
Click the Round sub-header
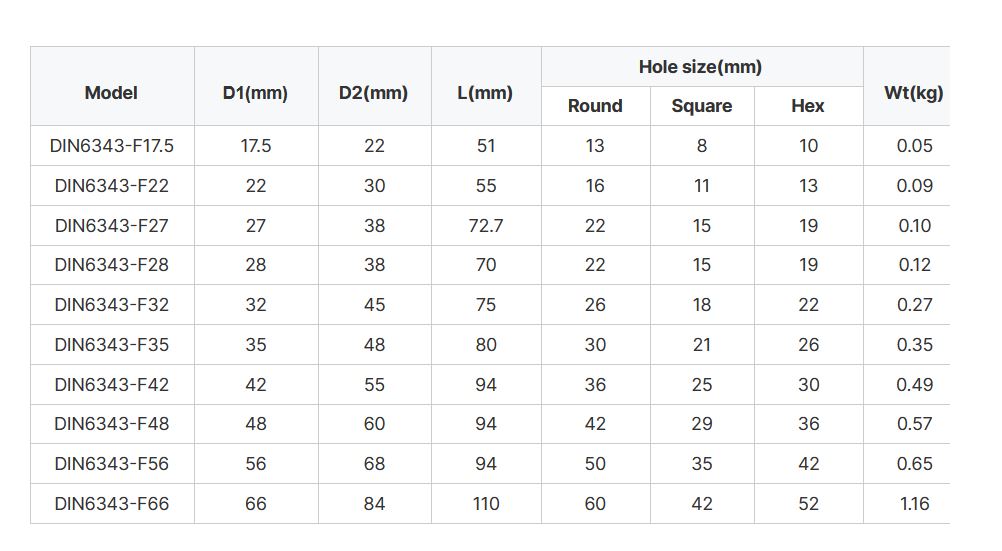[596, 106]
